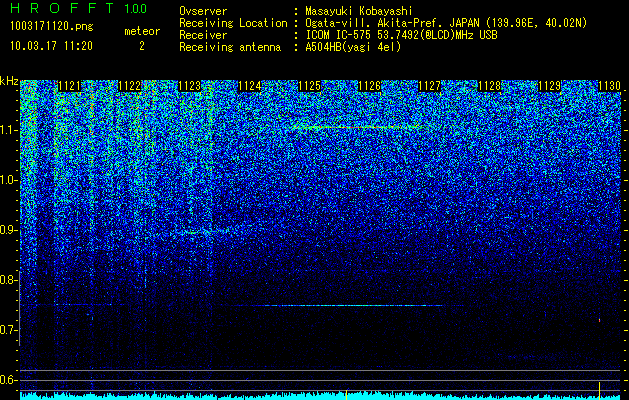This screenshot has height=400, width=629.
Task: Click the 1126 time marker label
Action: (x=369, y=86)
